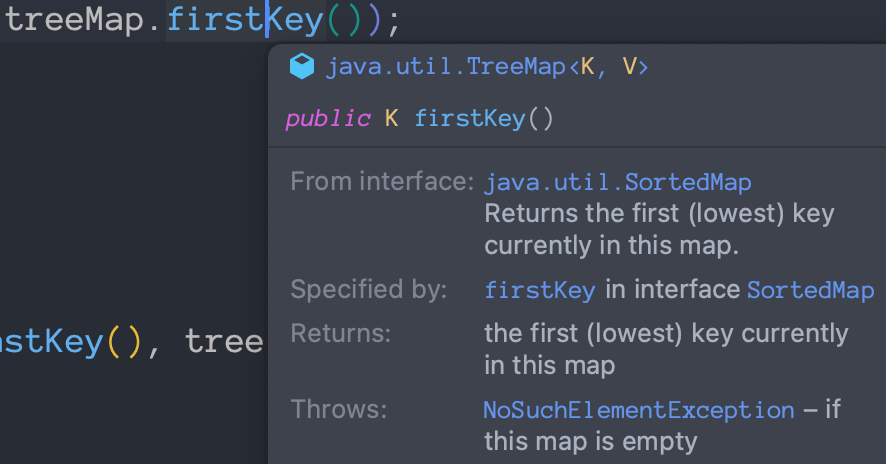Click the 'tree' text in lower code line
Viewport: 886px width, 464px height.
[224, 341]
